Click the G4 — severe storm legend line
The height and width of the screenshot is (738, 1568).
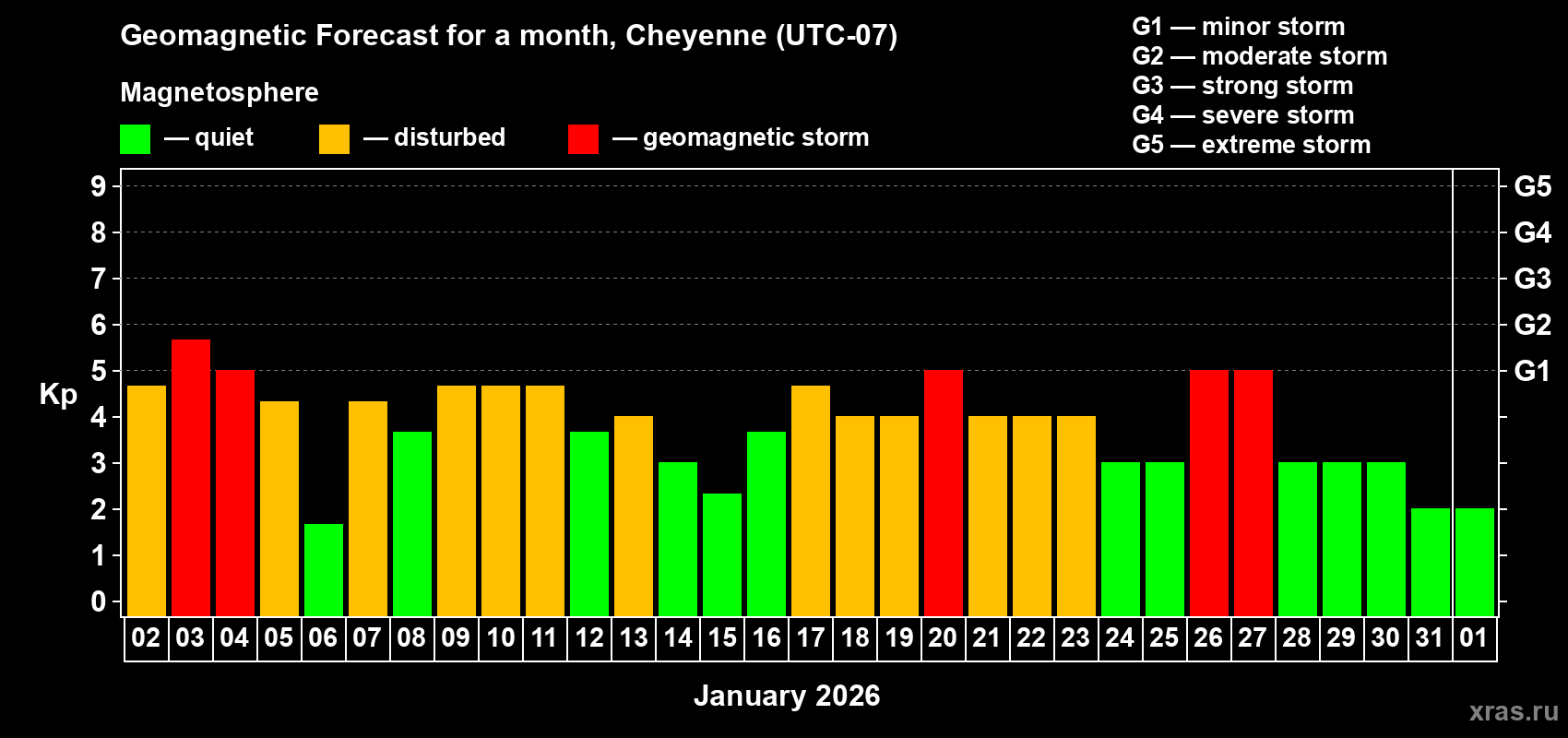(x=1243, y=115)
